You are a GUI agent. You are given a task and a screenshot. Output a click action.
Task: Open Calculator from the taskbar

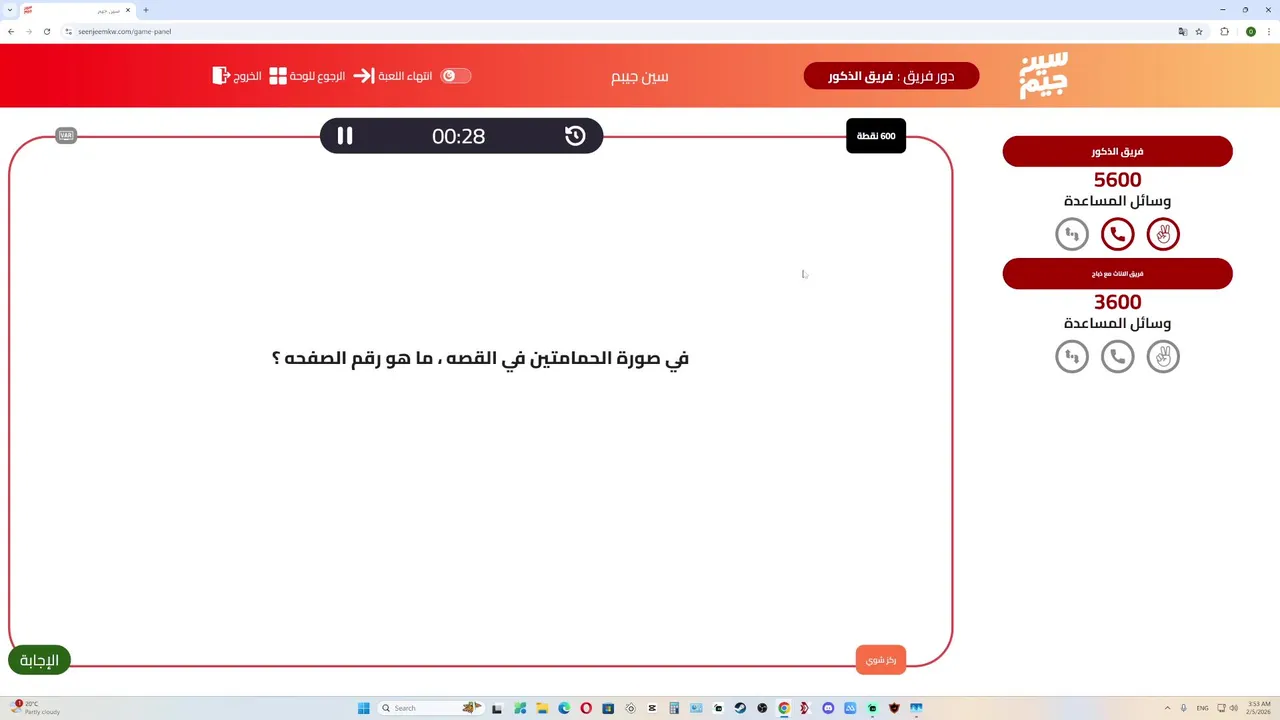(x=674, y=708)
